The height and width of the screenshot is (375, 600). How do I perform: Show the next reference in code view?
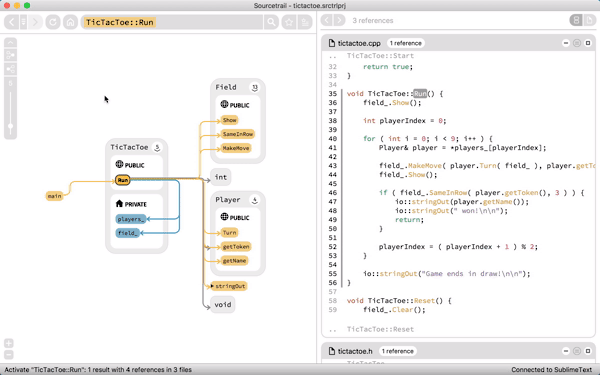pos(339,20)
